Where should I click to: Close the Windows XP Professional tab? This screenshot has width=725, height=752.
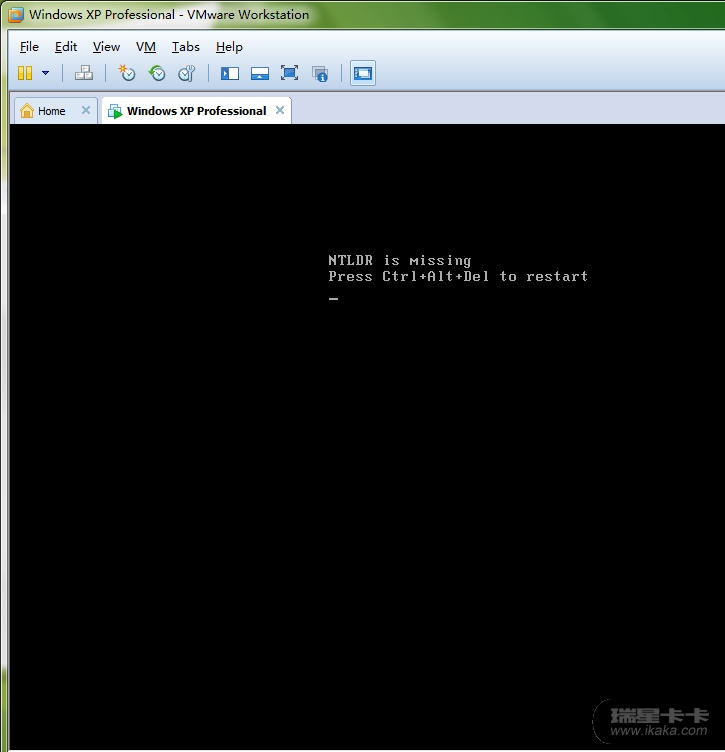(280, 110)
